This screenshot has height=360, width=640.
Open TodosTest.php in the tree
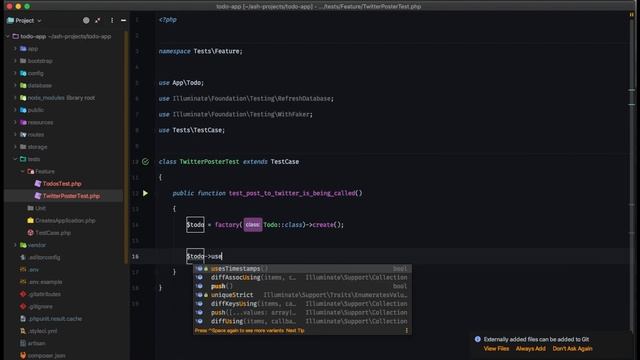tap(62, 184)
